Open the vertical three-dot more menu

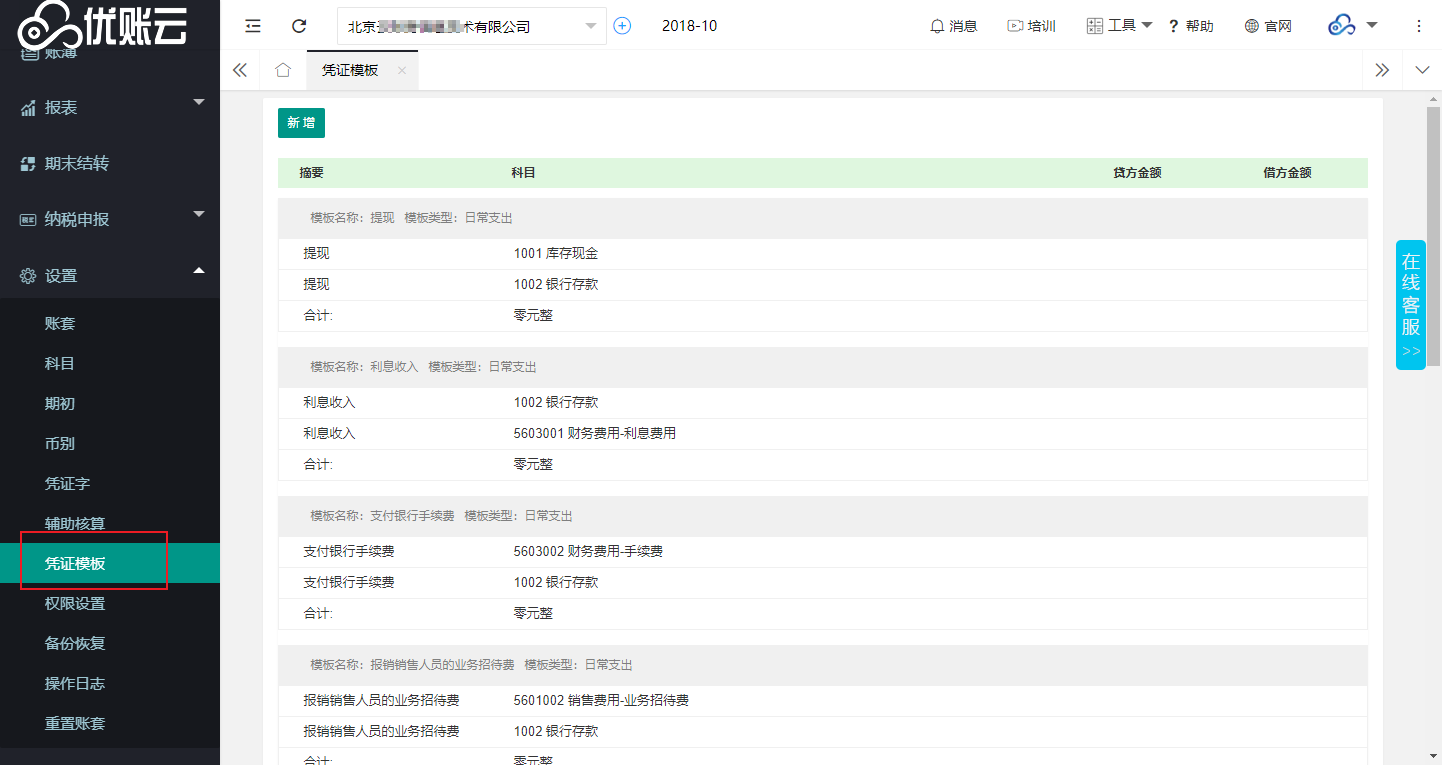1418,26
